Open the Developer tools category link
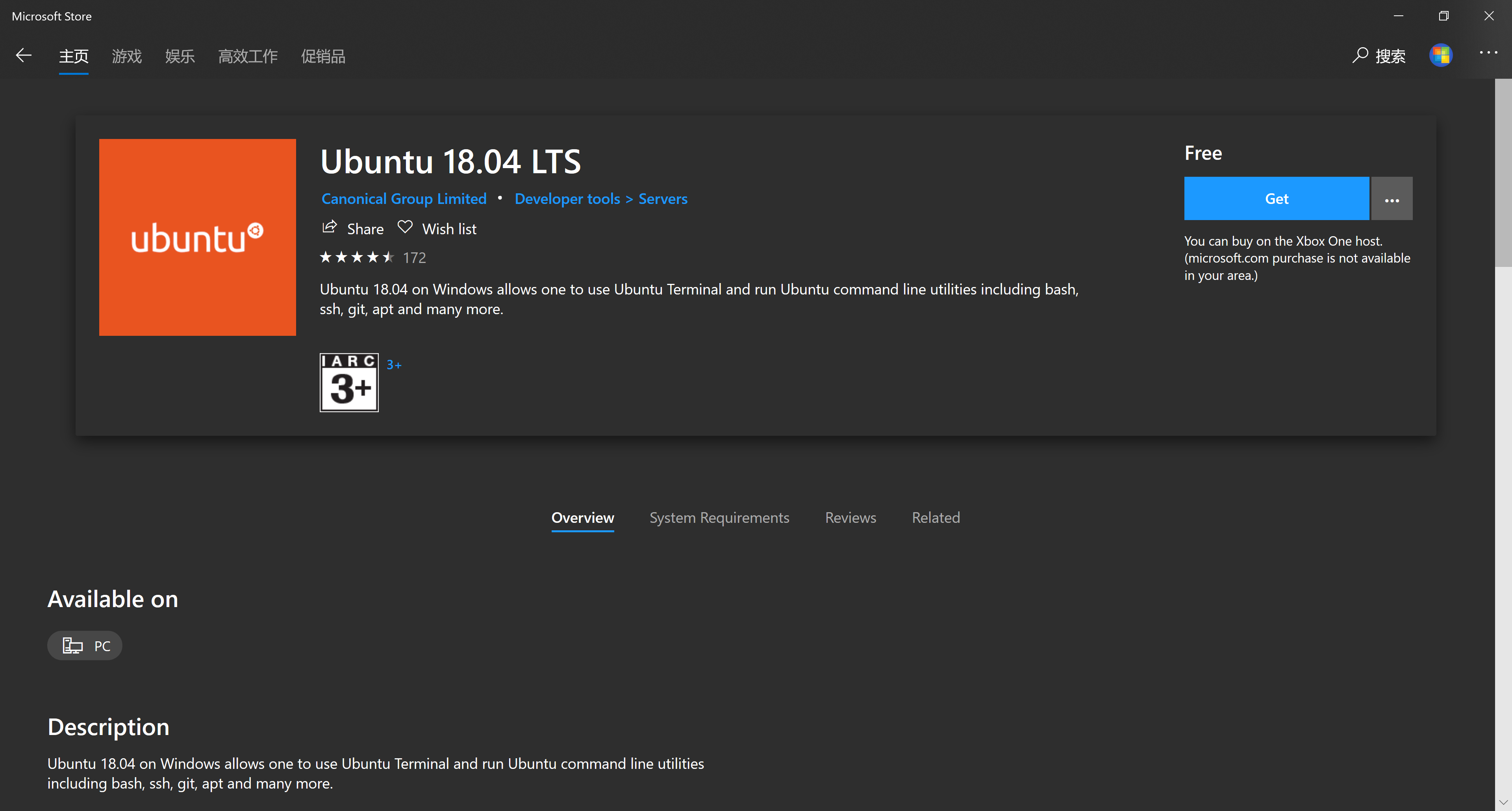This screenshot has height=811, width=1512. (x=567, y=199)
